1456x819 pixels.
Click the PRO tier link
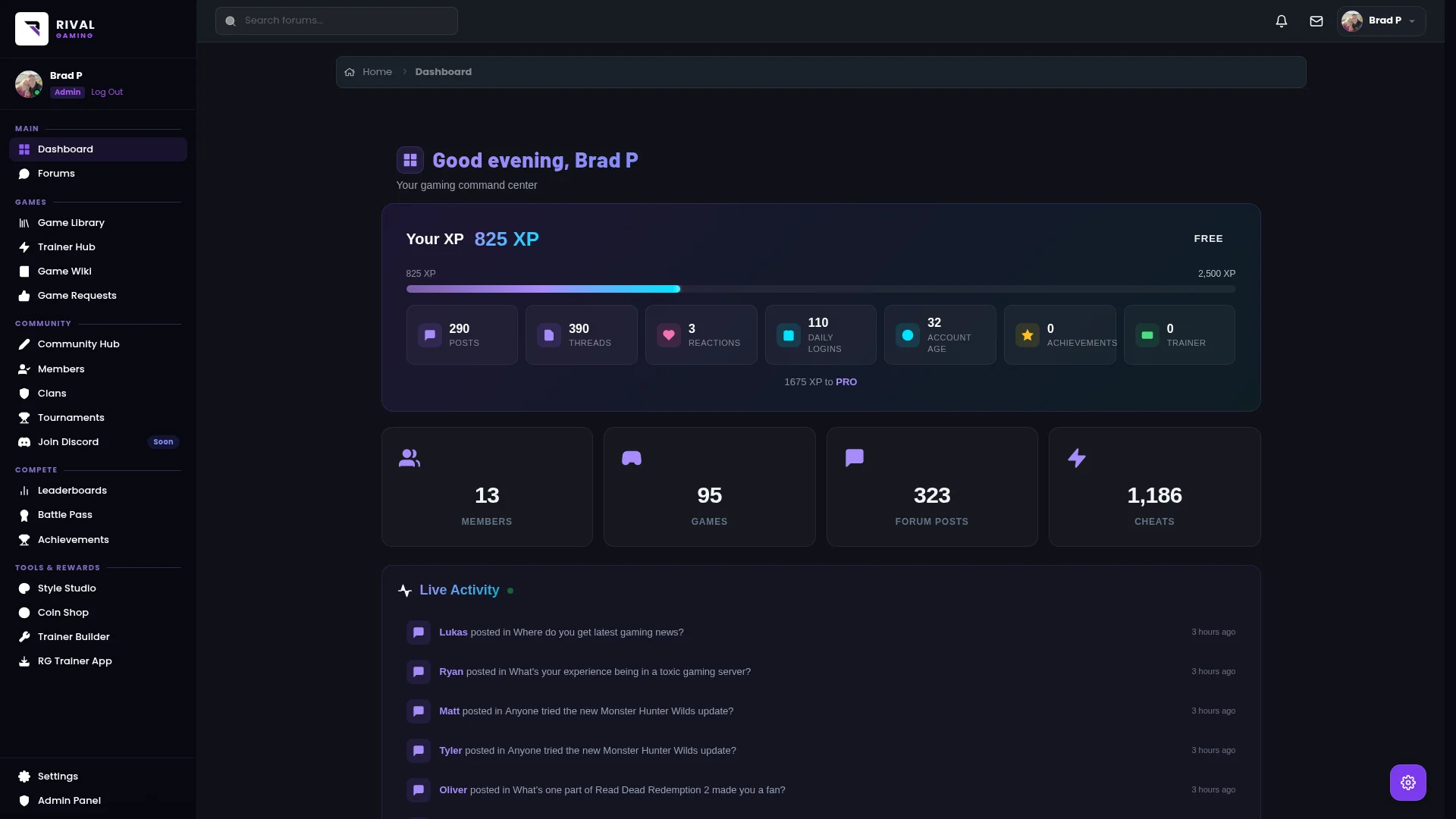[x=846, y=382]
